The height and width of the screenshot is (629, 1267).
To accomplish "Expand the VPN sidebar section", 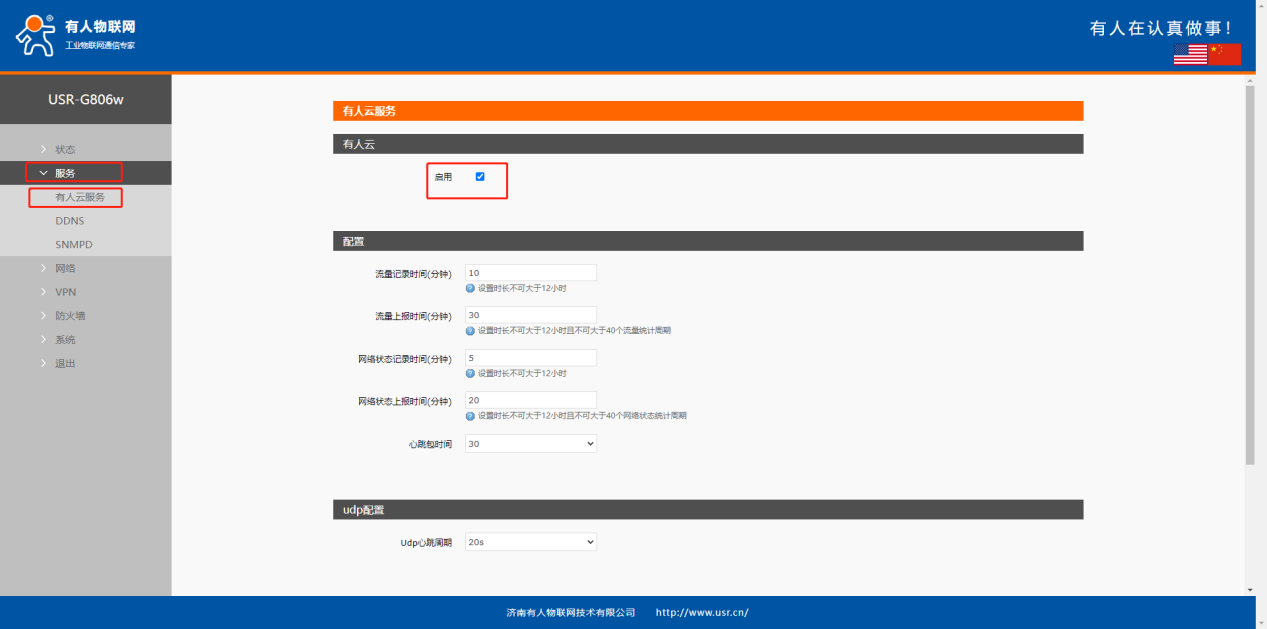I will click(65, 292).
